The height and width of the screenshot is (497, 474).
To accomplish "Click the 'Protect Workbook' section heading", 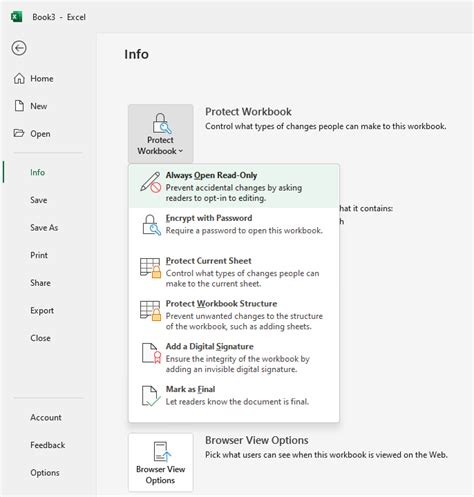I will (x=248, y=112).
